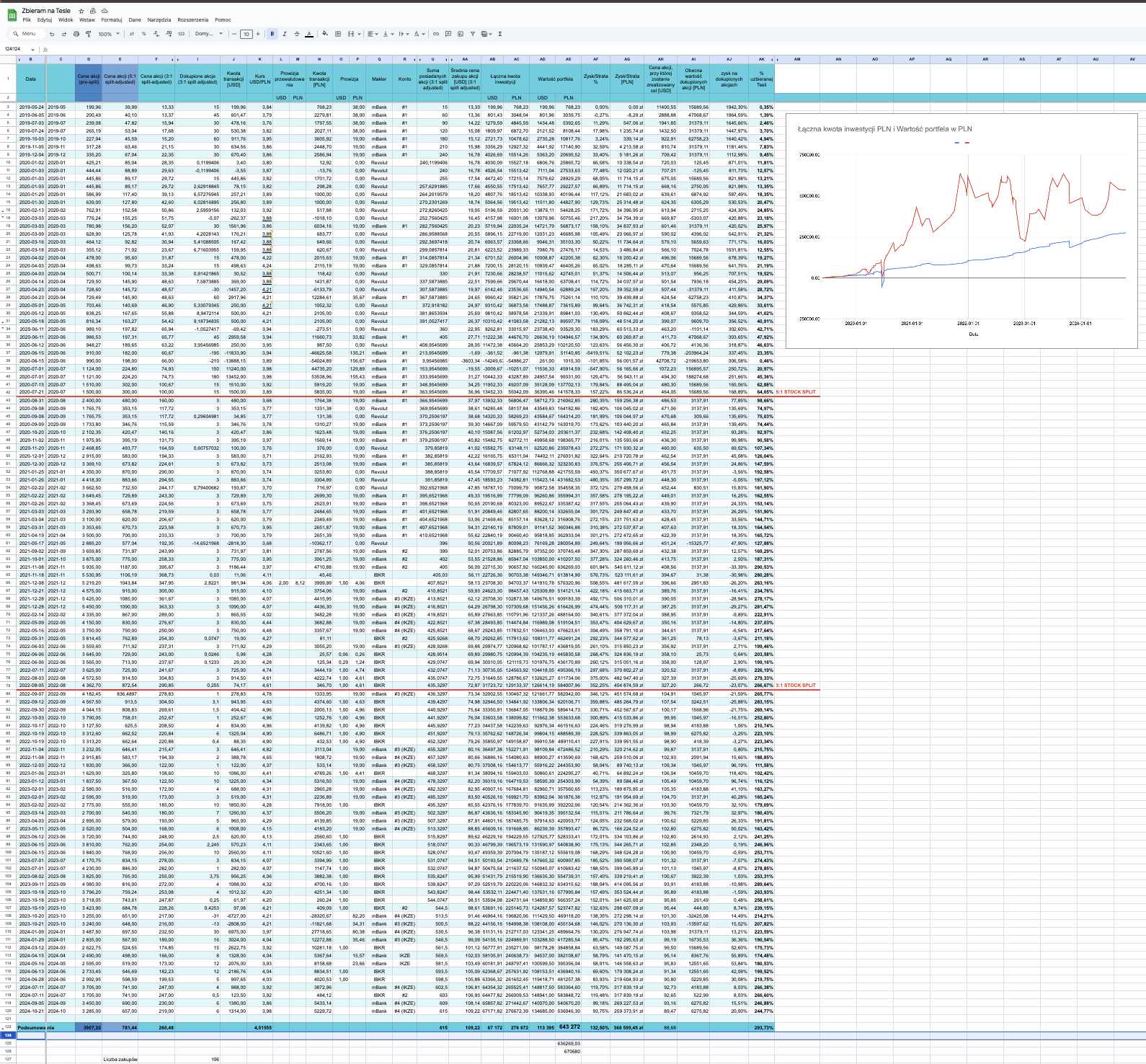Open the Formatuj menu
This screenshot has height=1064, width=1146.
point(111,20)
